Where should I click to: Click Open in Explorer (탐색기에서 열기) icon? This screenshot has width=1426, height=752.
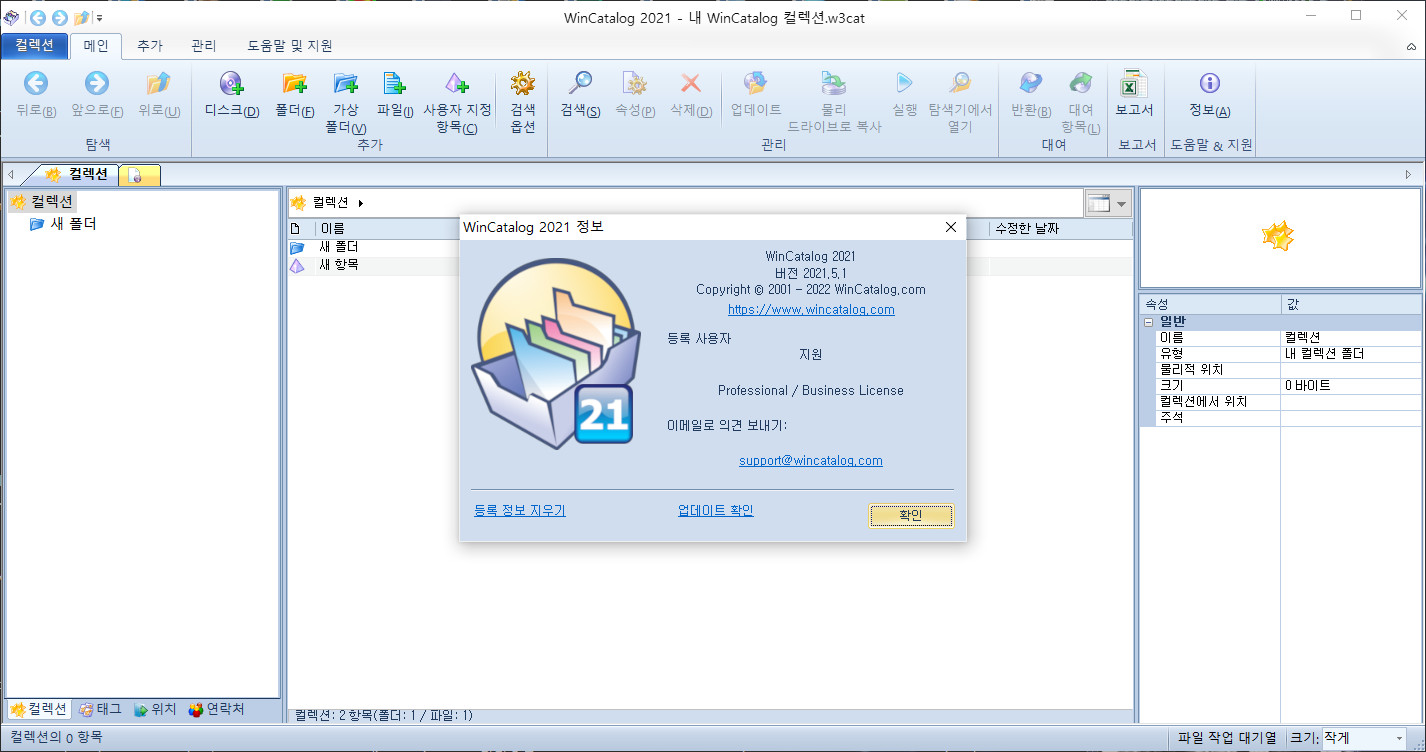pyautogui.click(x=960, y=84)
